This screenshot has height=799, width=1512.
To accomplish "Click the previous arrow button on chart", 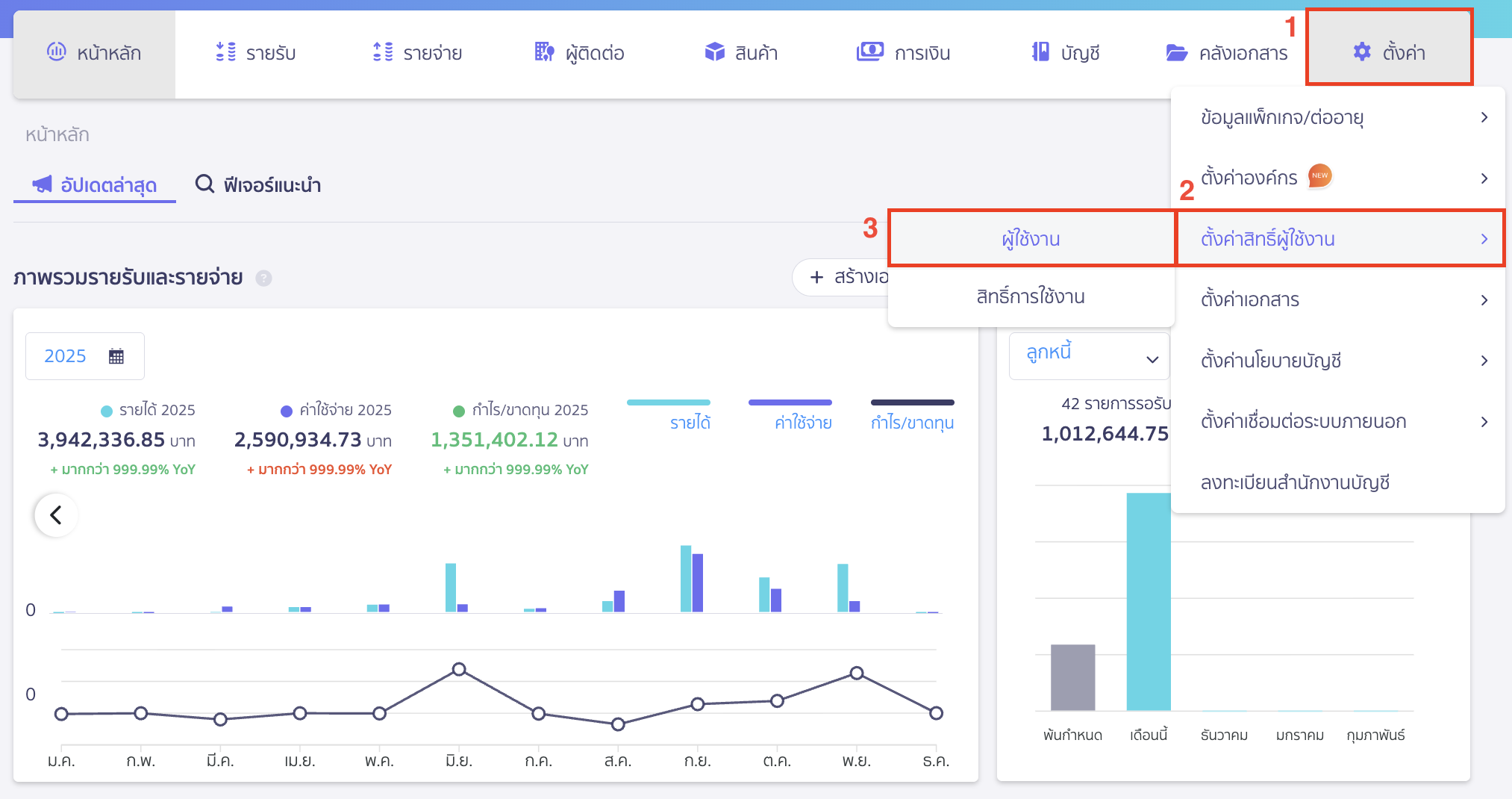I will (x=56, y=514).
